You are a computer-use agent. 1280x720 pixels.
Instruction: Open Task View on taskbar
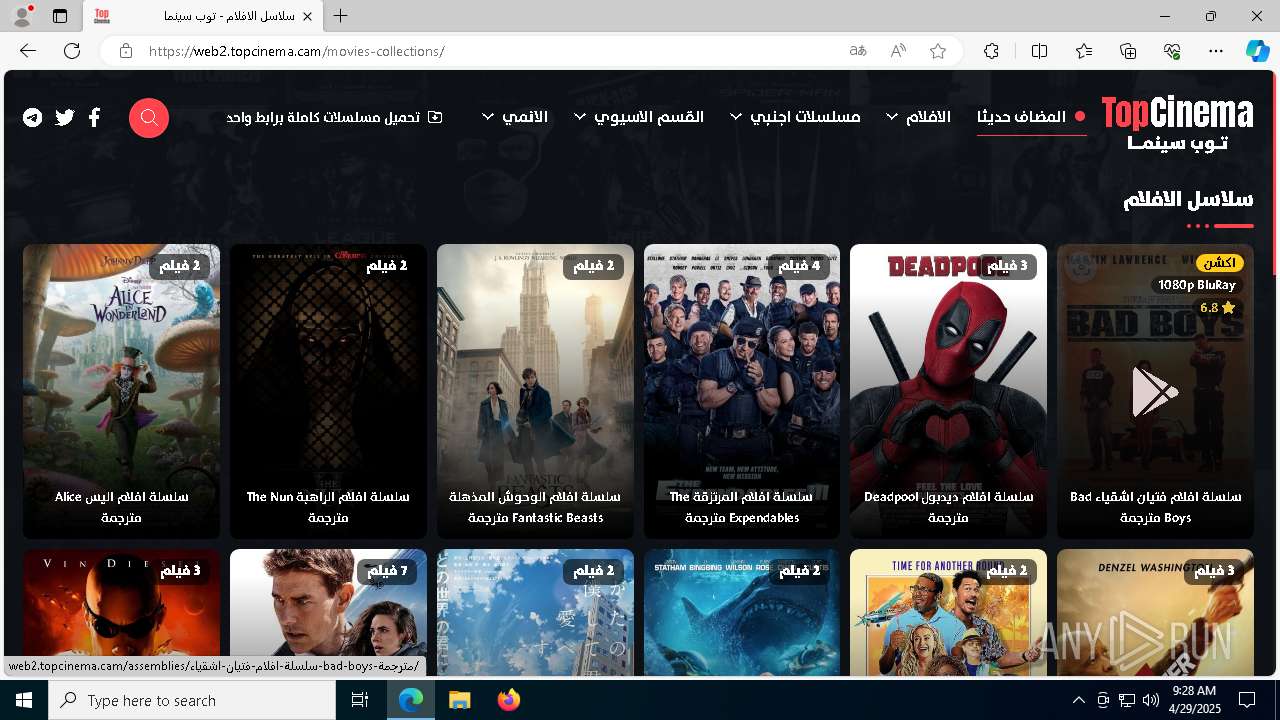point(360,700)
